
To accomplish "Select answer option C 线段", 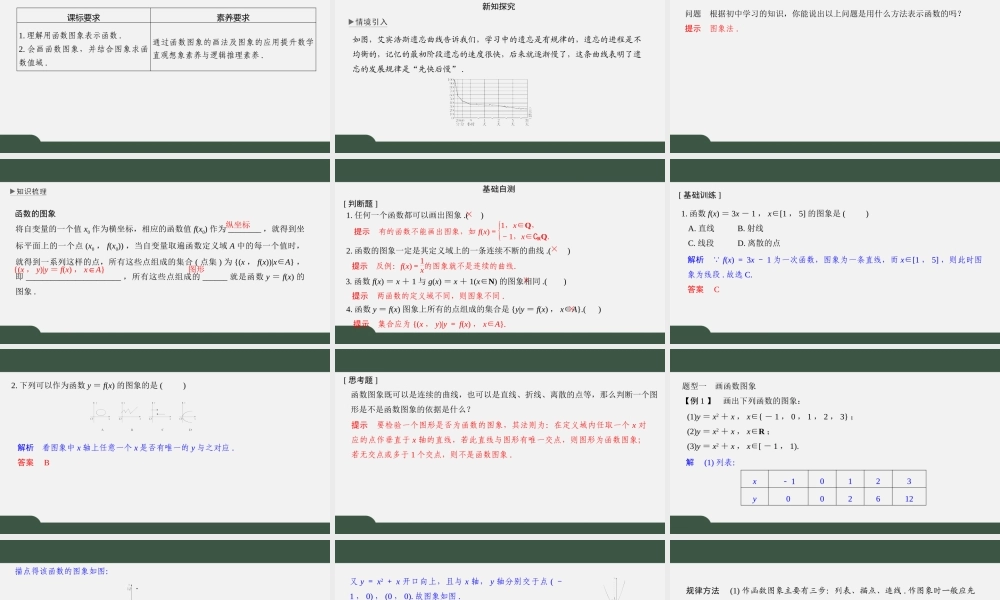I will point(700,241).
